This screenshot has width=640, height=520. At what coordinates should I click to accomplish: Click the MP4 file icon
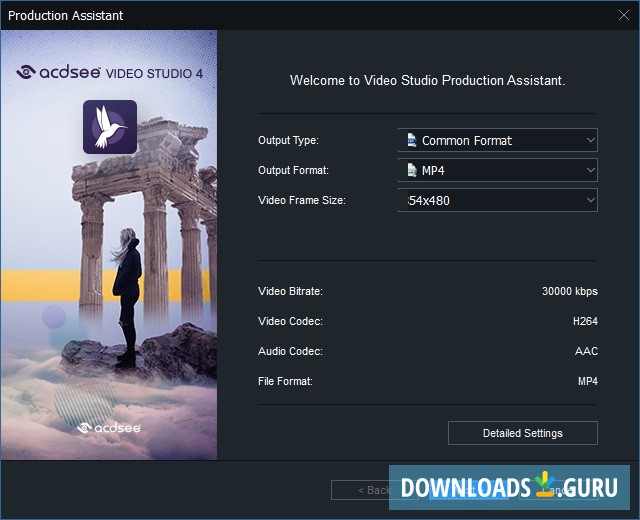[x=412, y=170]
